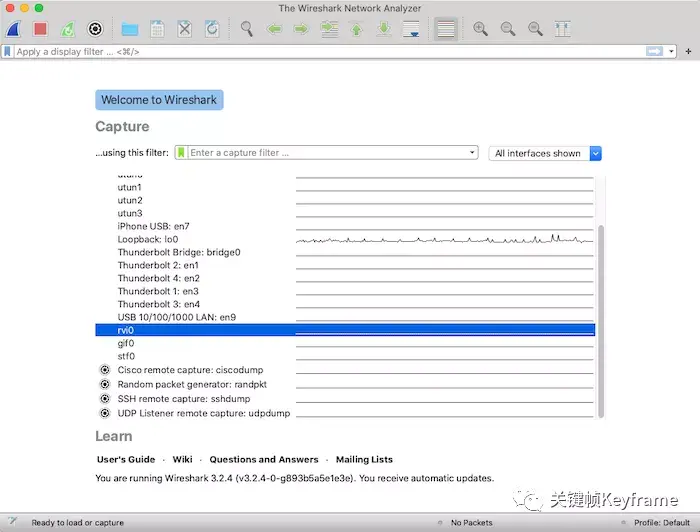Image resolution: width=700 pixels, height=532 pixels.
Task: Select the highlighted rvi0 interface
Action: tap(345, 330)
